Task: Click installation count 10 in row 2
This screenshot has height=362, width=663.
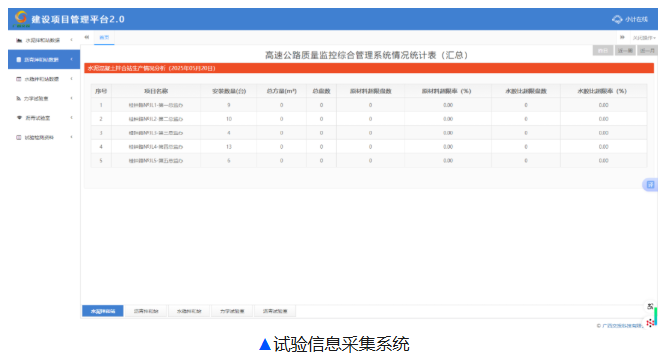Action: tap(229, 119)
